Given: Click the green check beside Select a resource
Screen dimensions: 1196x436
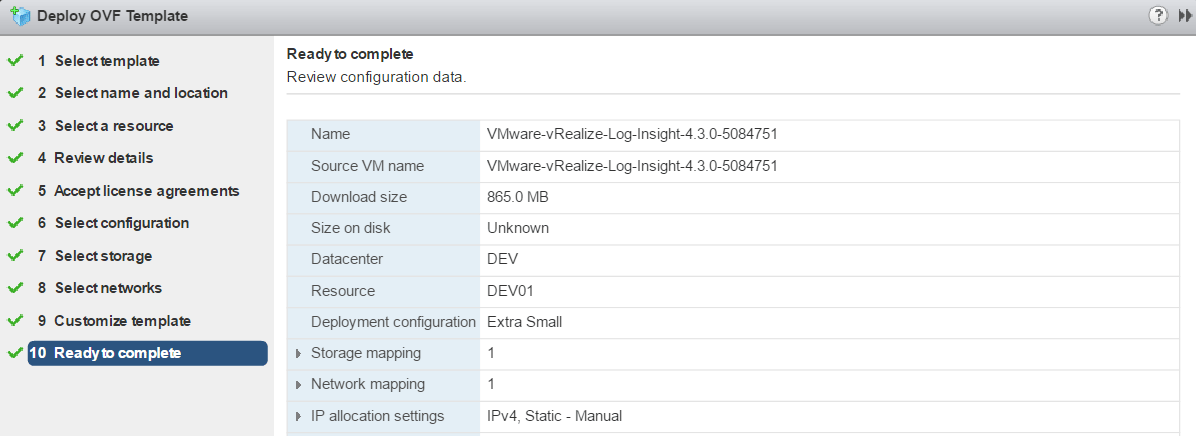Looking at the screenshot, I should 15,126.
